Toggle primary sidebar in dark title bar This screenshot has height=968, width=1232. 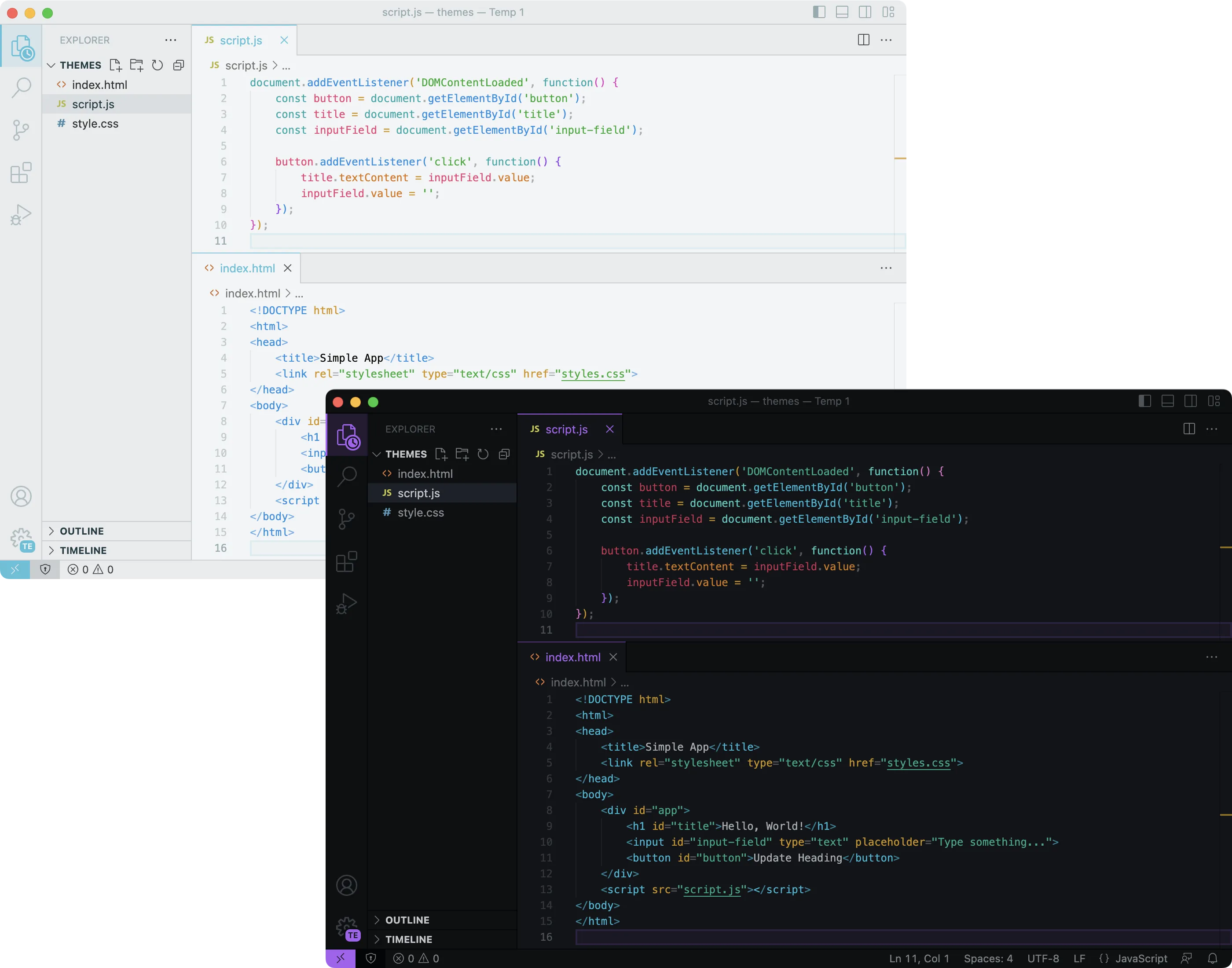tap(1144, 401)
